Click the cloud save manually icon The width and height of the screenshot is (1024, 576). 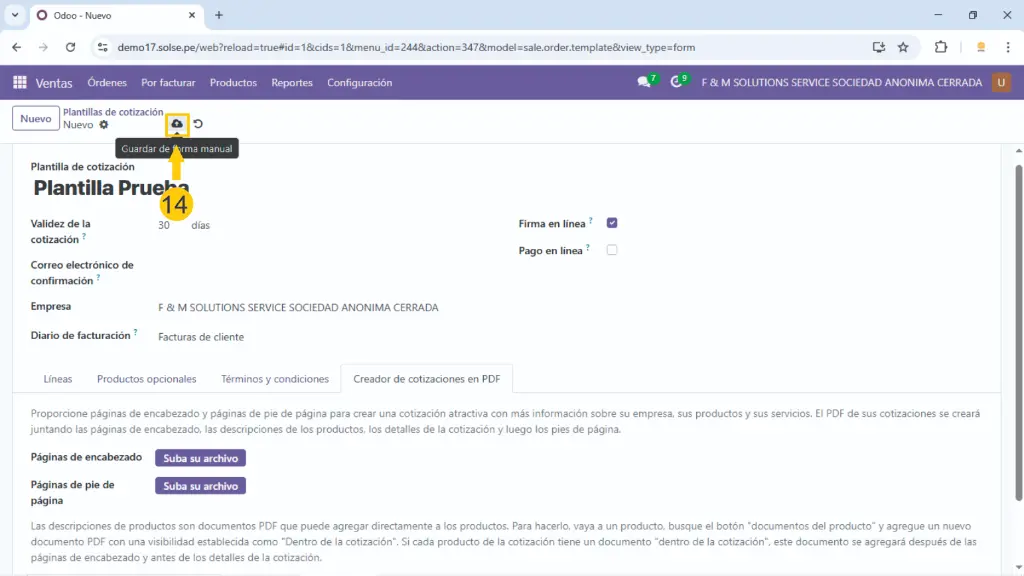coord(177,124)
